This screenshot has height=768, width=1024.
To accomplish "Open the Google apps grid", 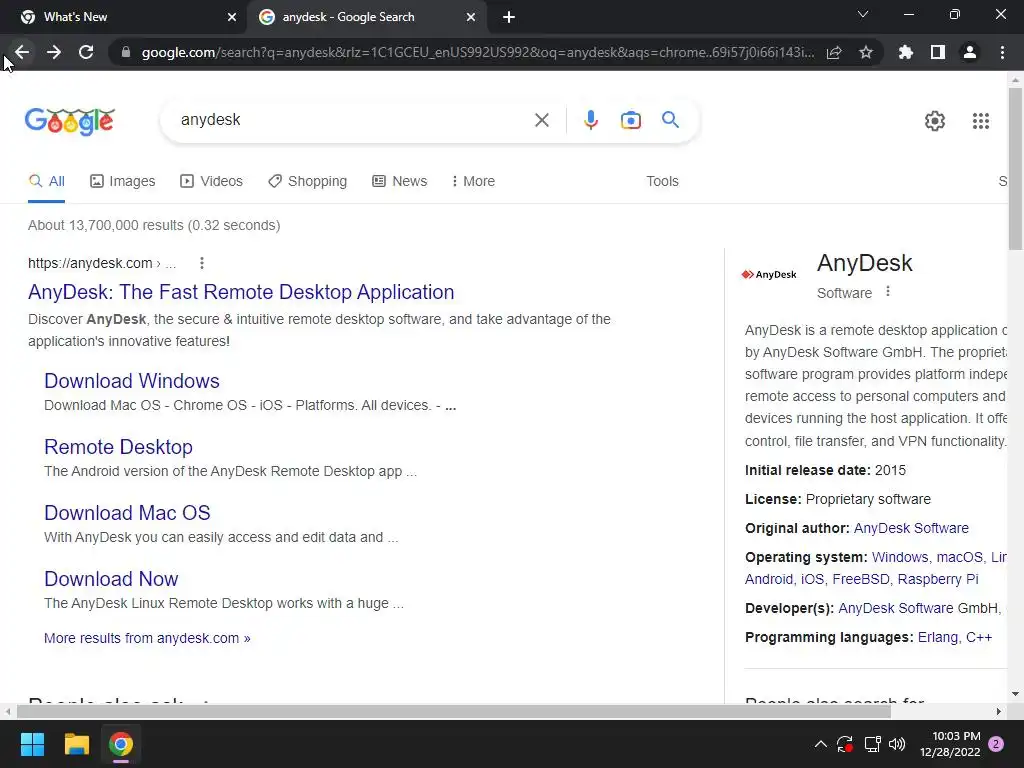I will [x=981, y=121].
